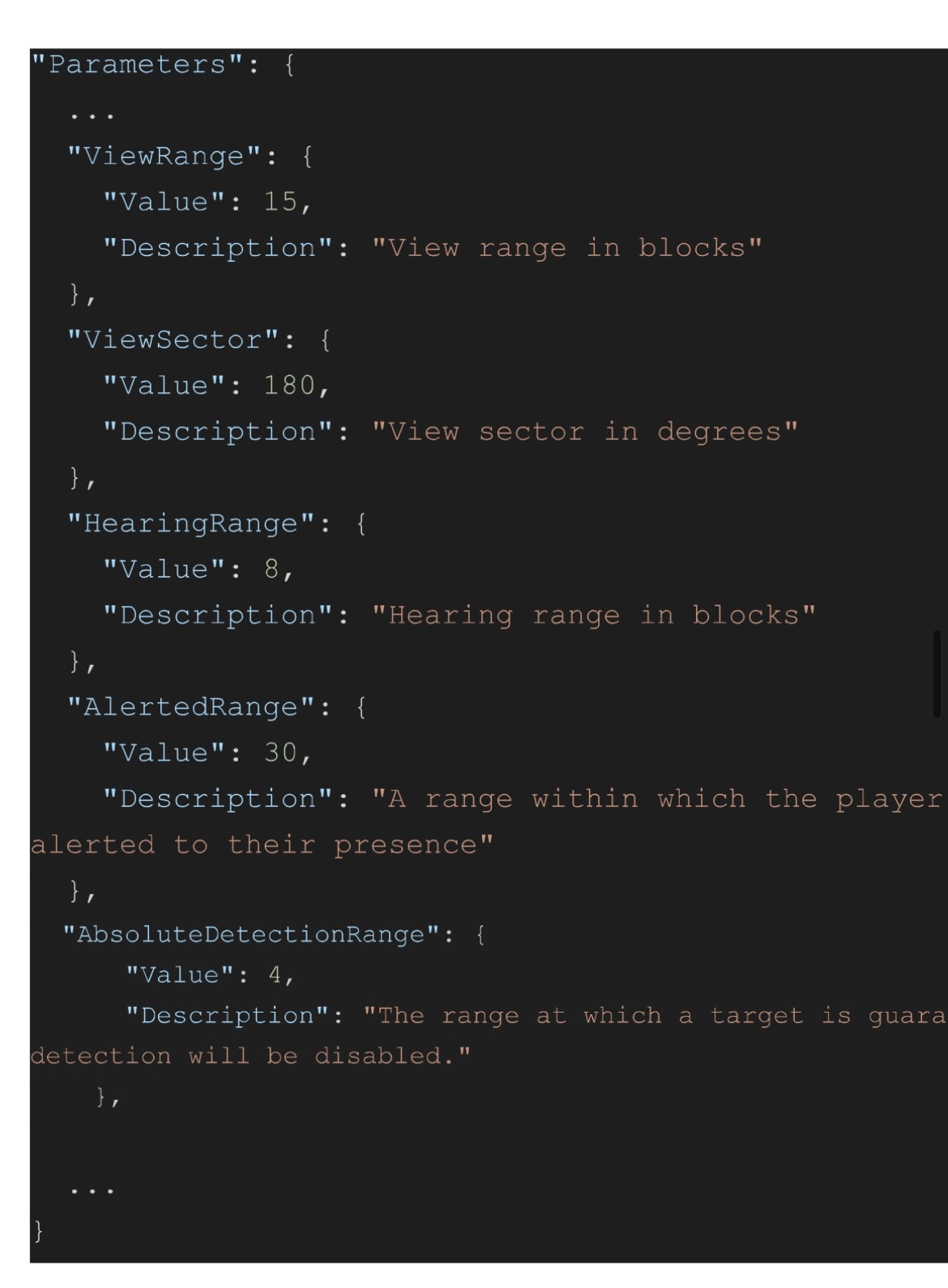
Task: Click the HearingRange value 8
Action: 271,569
